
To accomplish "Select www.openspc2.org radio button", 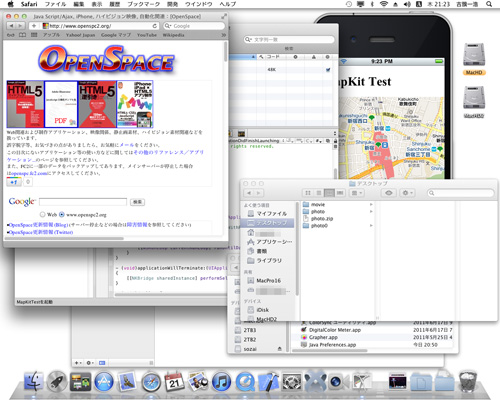I will 62,214.
